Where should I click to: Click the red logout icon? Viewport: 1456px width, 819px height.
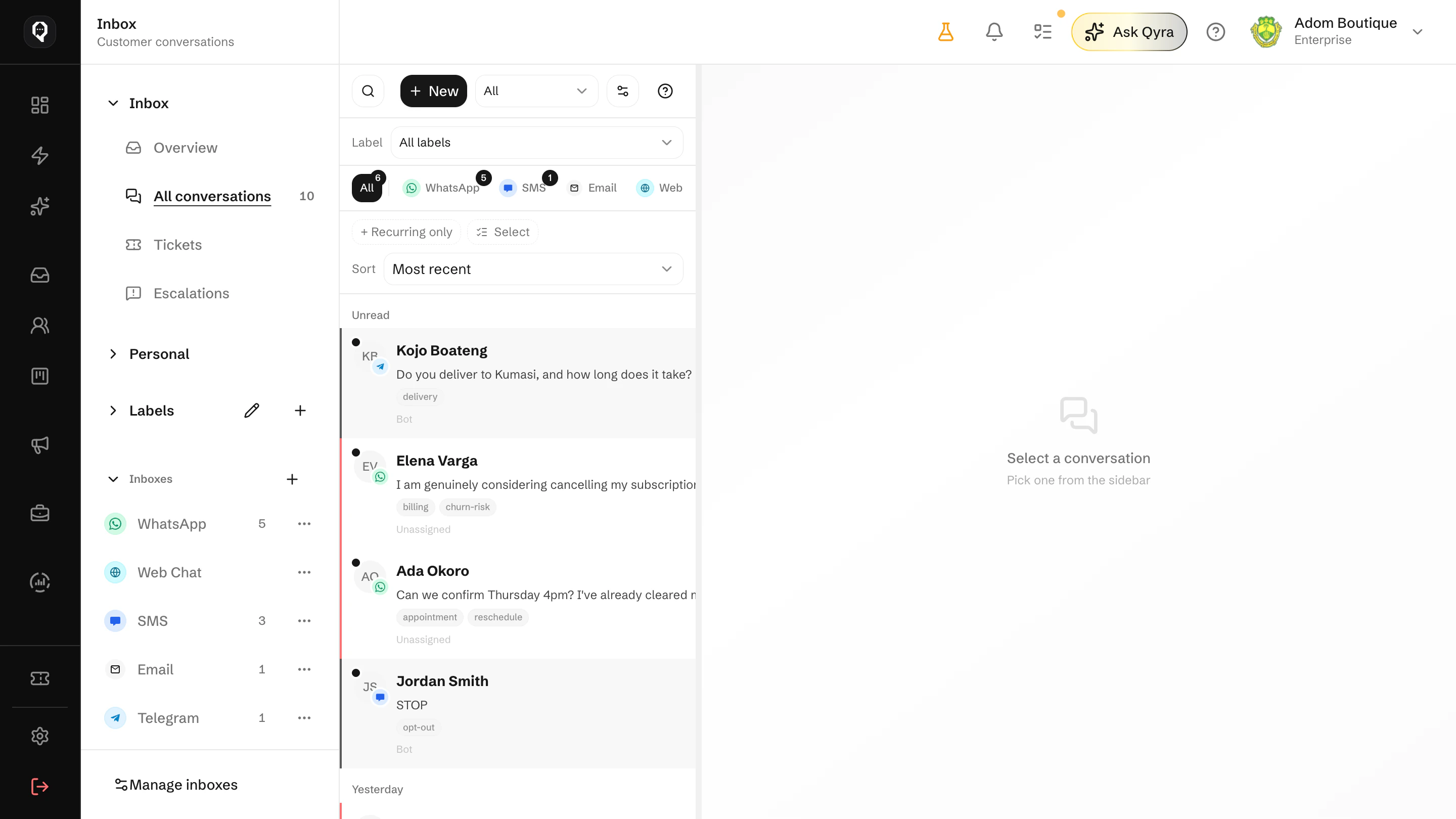39,787
